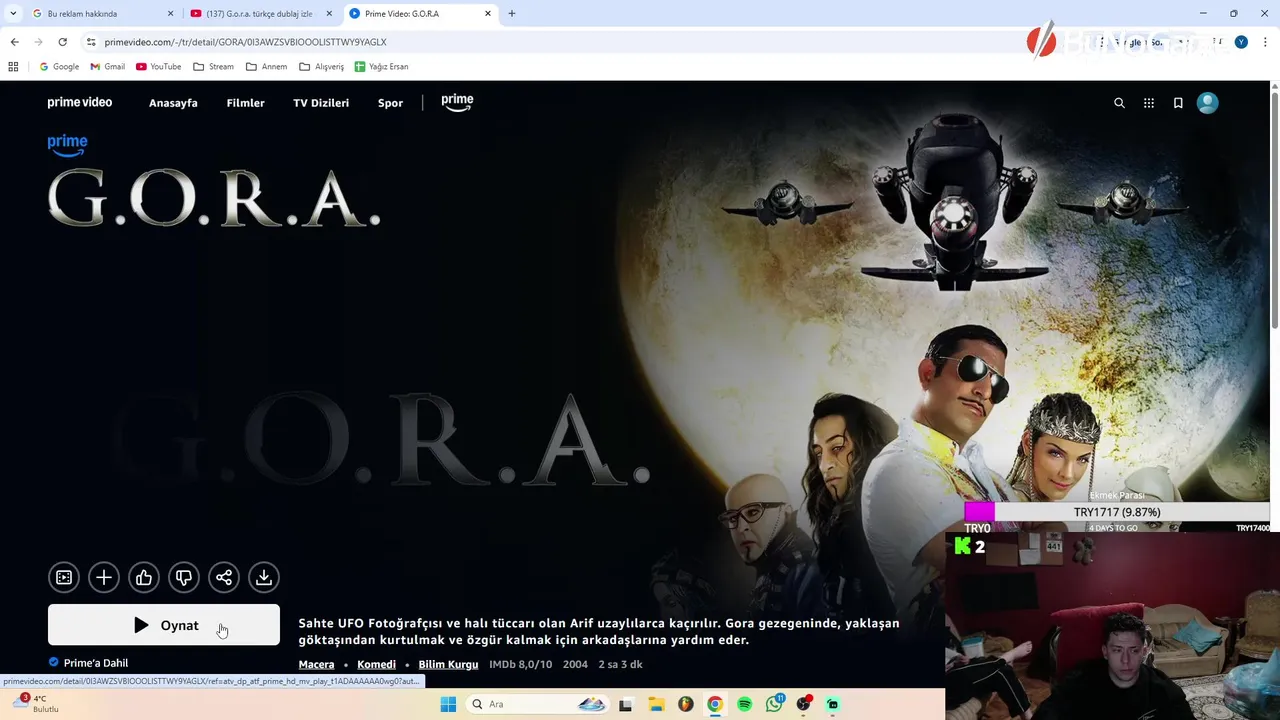Open Yağız Ersan bookmark
The image size is (1280, 720).
coord(381,67)
